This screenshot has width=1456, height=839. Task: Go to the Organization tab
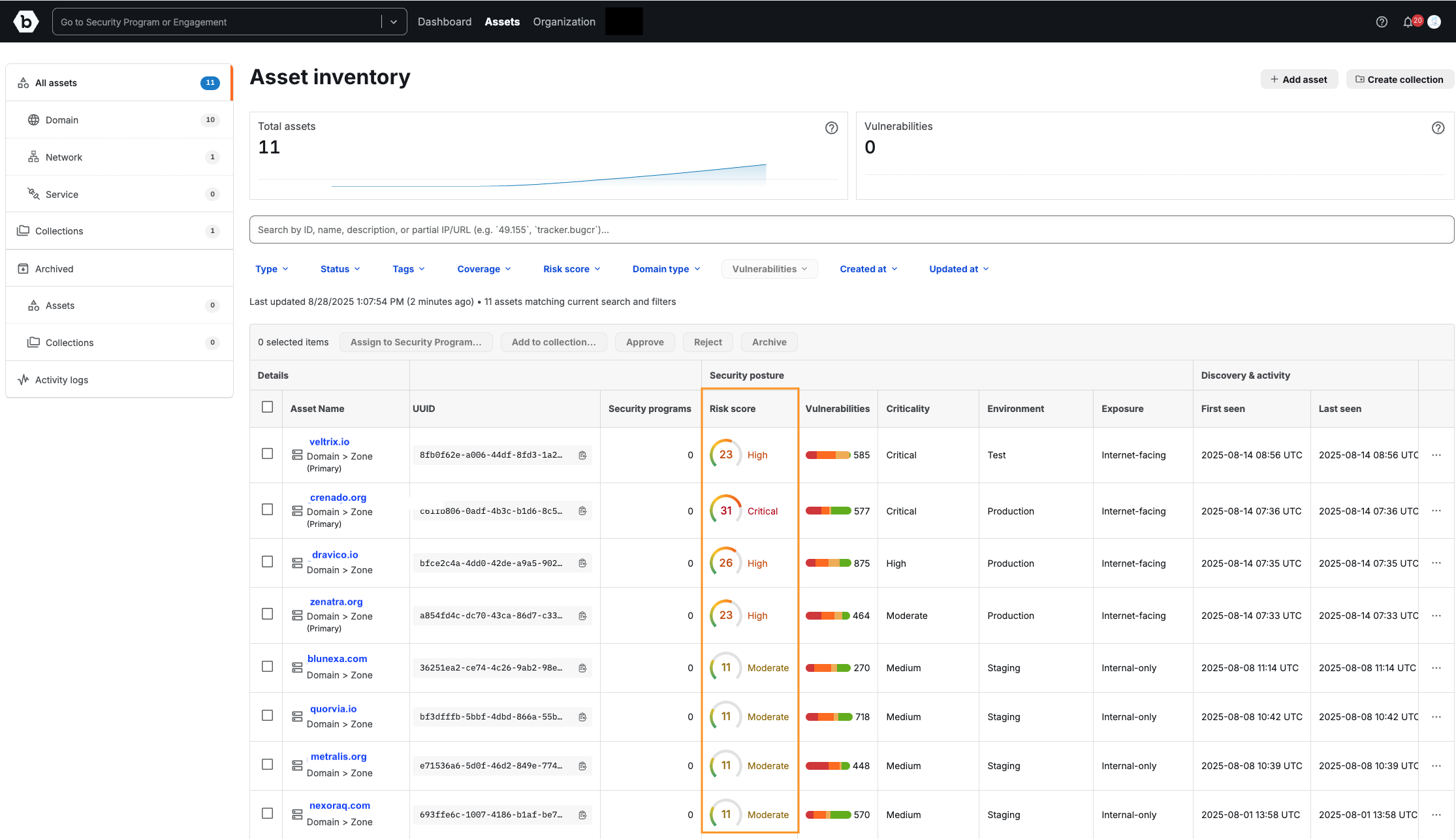(x=564, y=22)
